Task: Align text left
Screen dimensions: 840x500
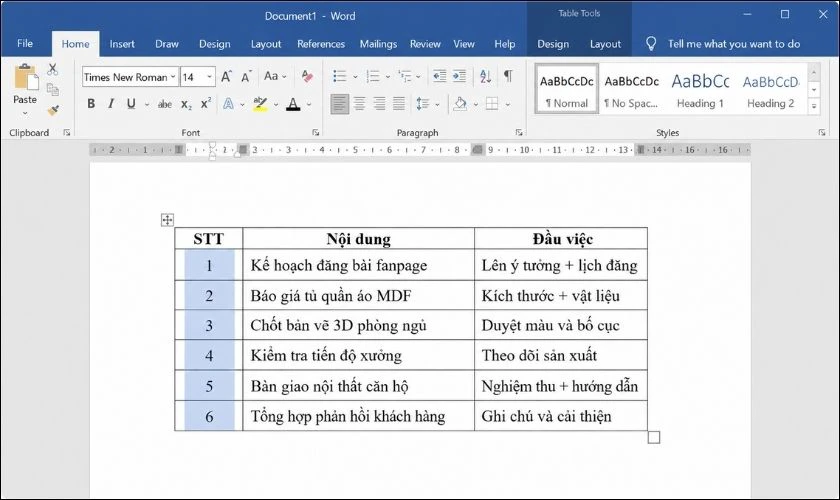Action: [339, 104]
